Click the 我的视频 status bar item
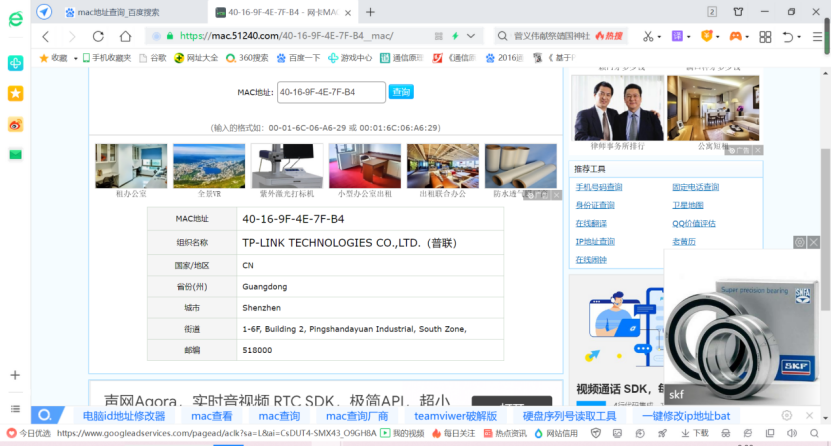The image size is (831, 446). 402,433
